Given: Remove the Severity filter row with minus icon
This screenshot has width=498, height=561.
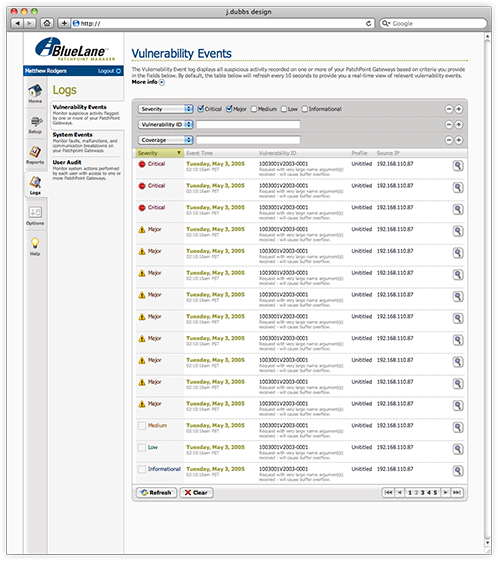Looking at the screenshot, I should (449, 109).
